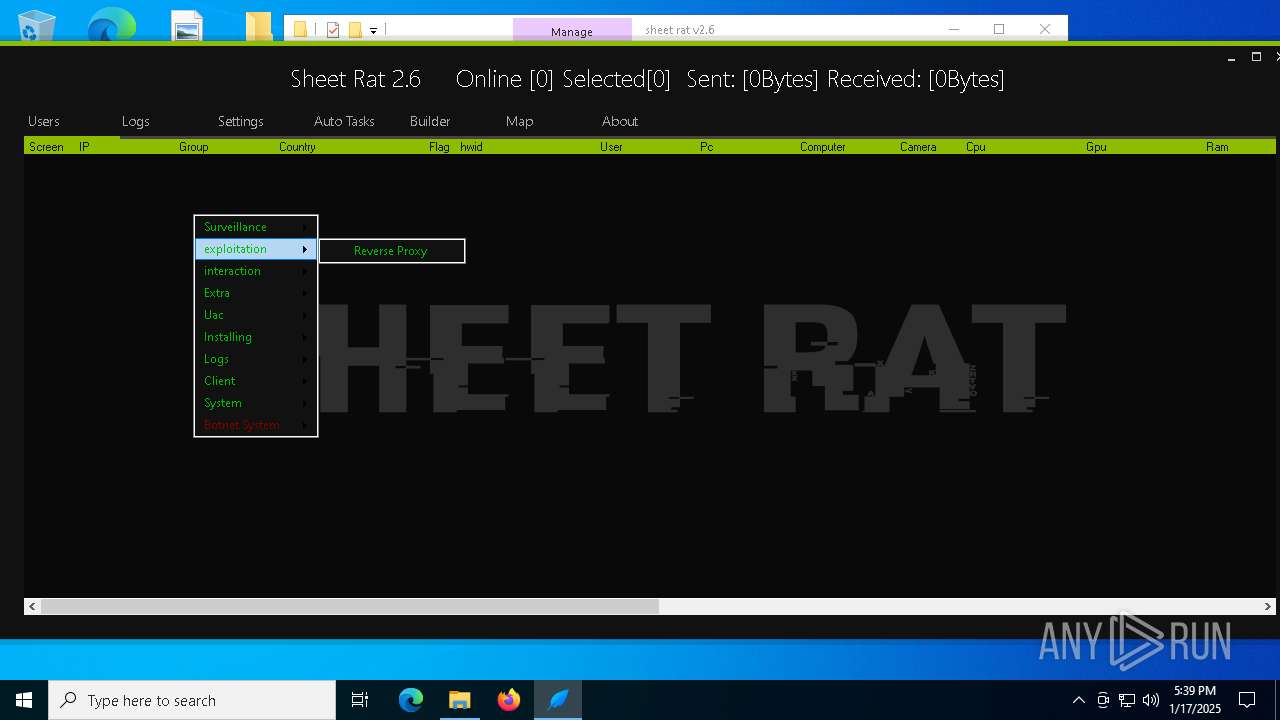Select the Gpu column header
Screen dimensions: 1280x720
pos(1096,147)
